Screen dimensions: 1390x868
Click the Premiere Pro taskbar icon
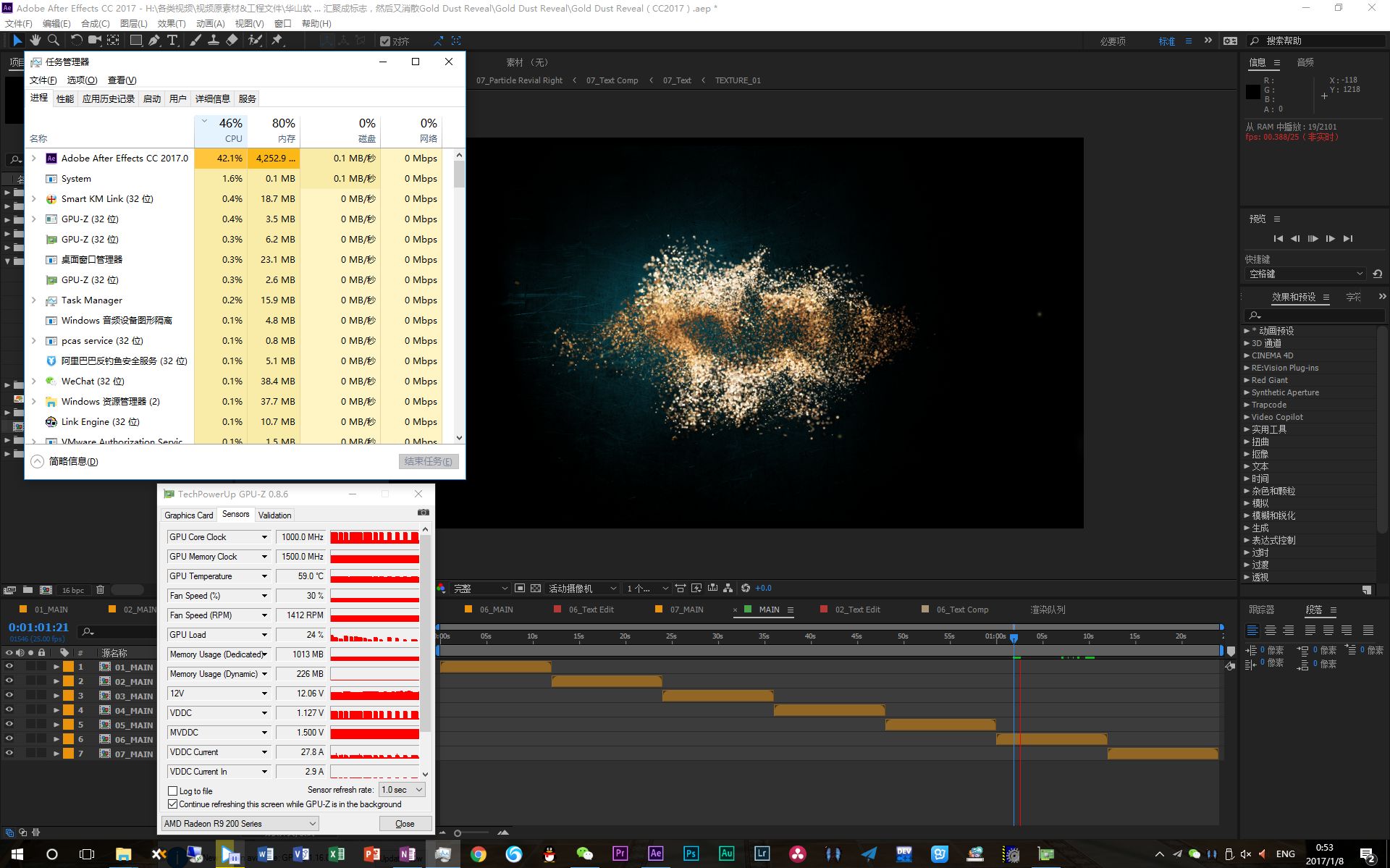[620, 854]
